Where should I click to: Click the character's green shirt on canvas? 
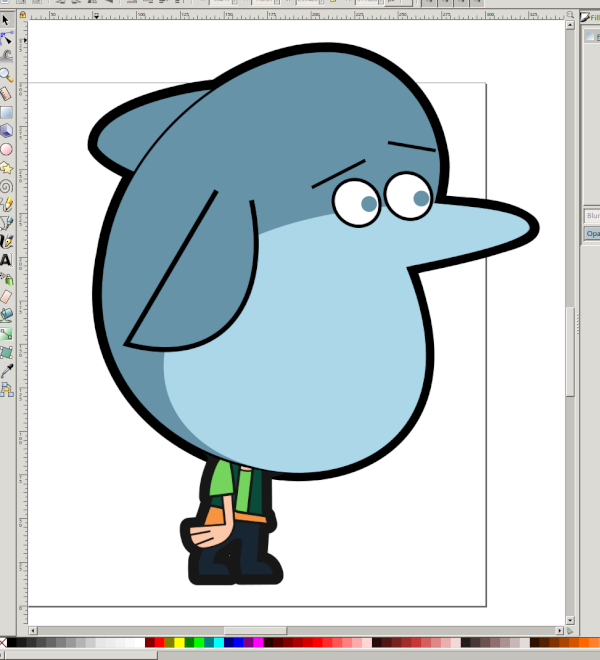point(221,478)
